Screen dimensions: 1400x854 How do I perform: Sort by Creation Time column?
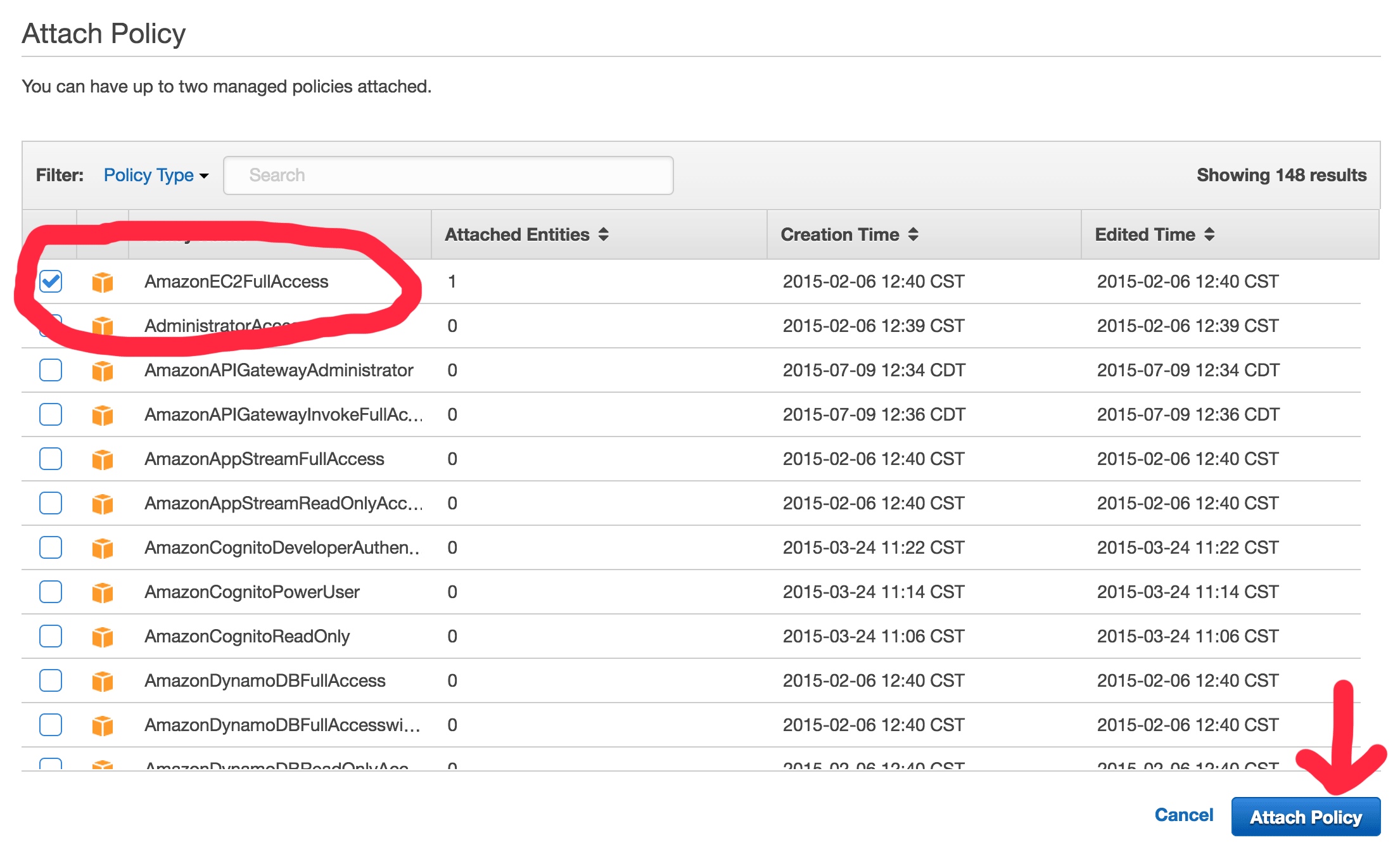tap(850, 234)
